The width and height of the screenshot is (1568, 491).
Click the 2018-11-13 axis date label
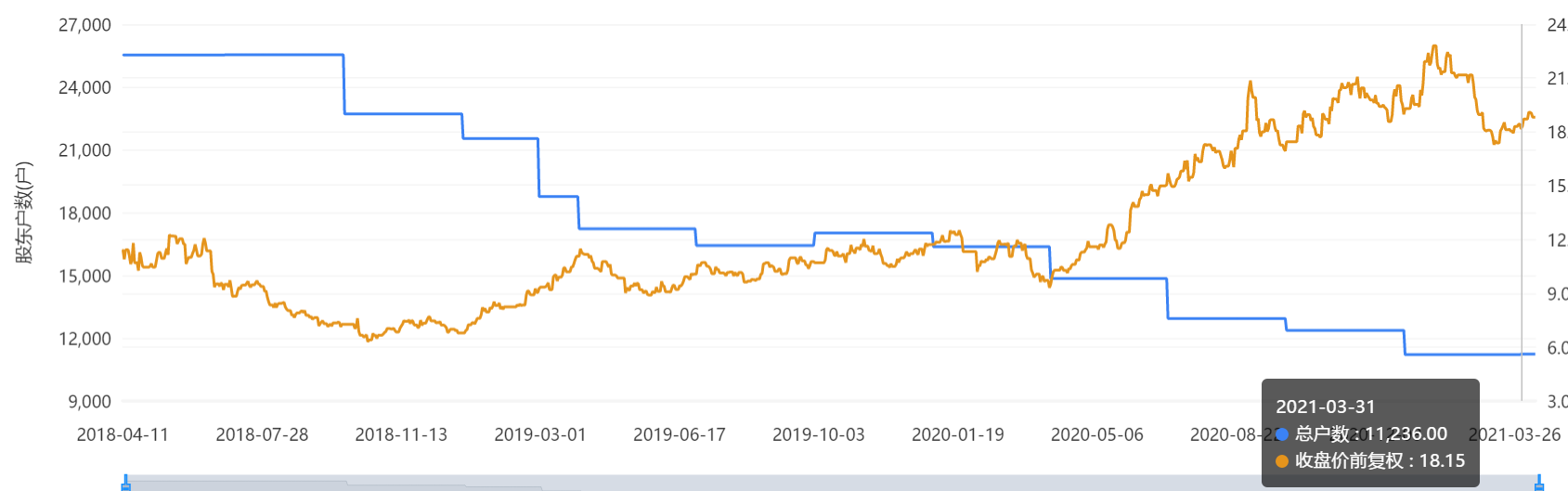pos(401,434)
